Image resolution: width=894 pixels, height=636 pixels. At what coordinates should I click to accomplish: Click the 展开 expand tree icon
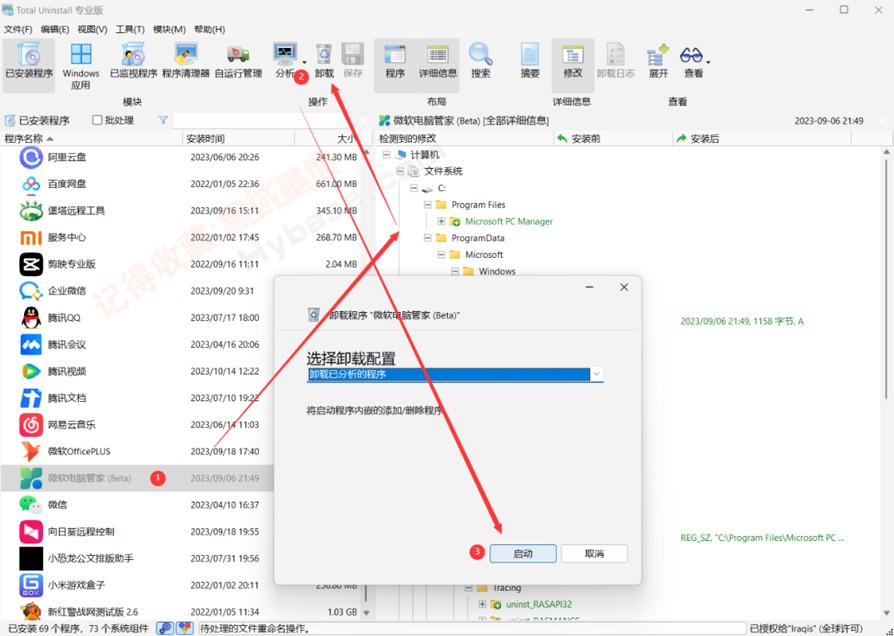click(x=658, y=62)
